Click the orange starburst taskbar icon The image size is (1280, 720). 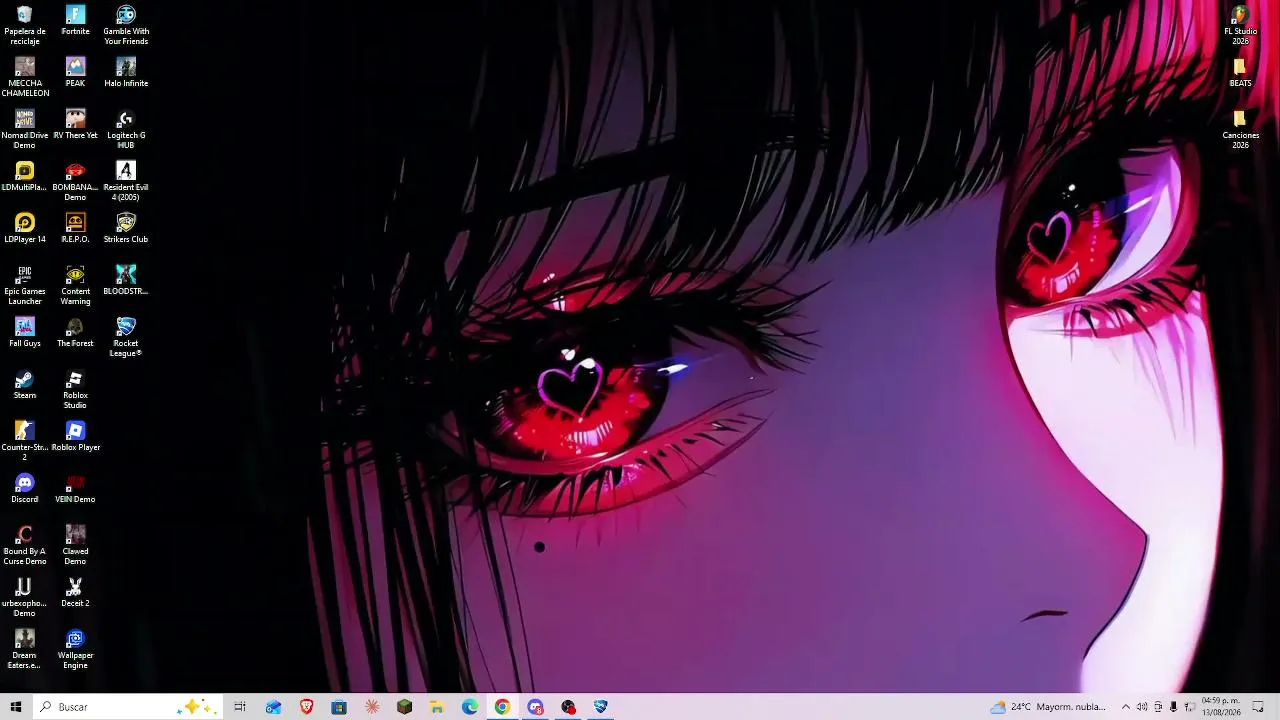(372, 707)
